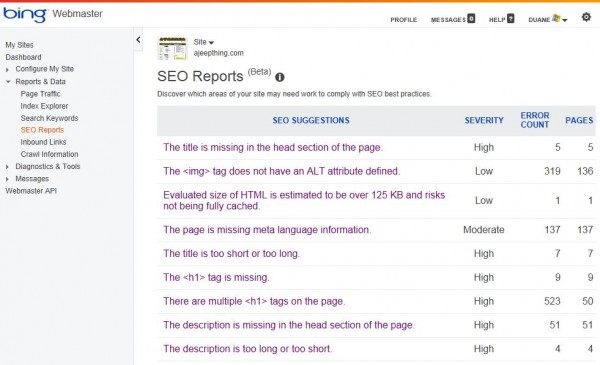Viewport: 600px width, 365px height.
Task: Click the Bing logo
Action: (25, 14)
